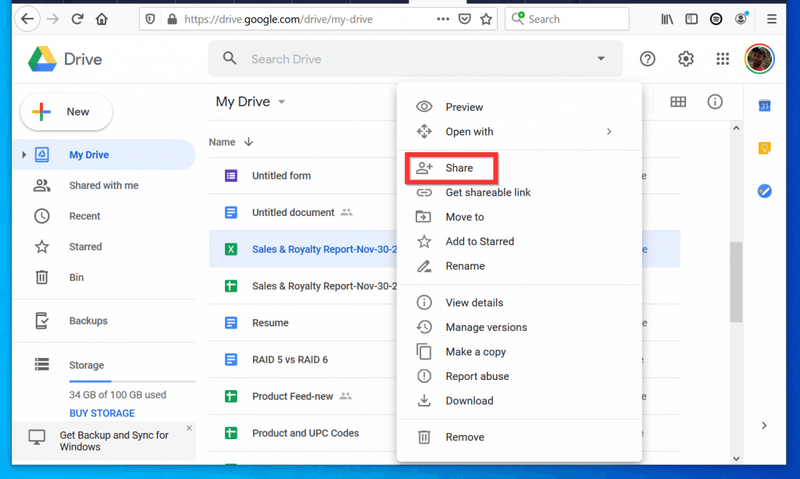Image resolution: width=800 pixels, height=479 pixels.
Task: Choose Get shareable link
Action: [519, 192]
